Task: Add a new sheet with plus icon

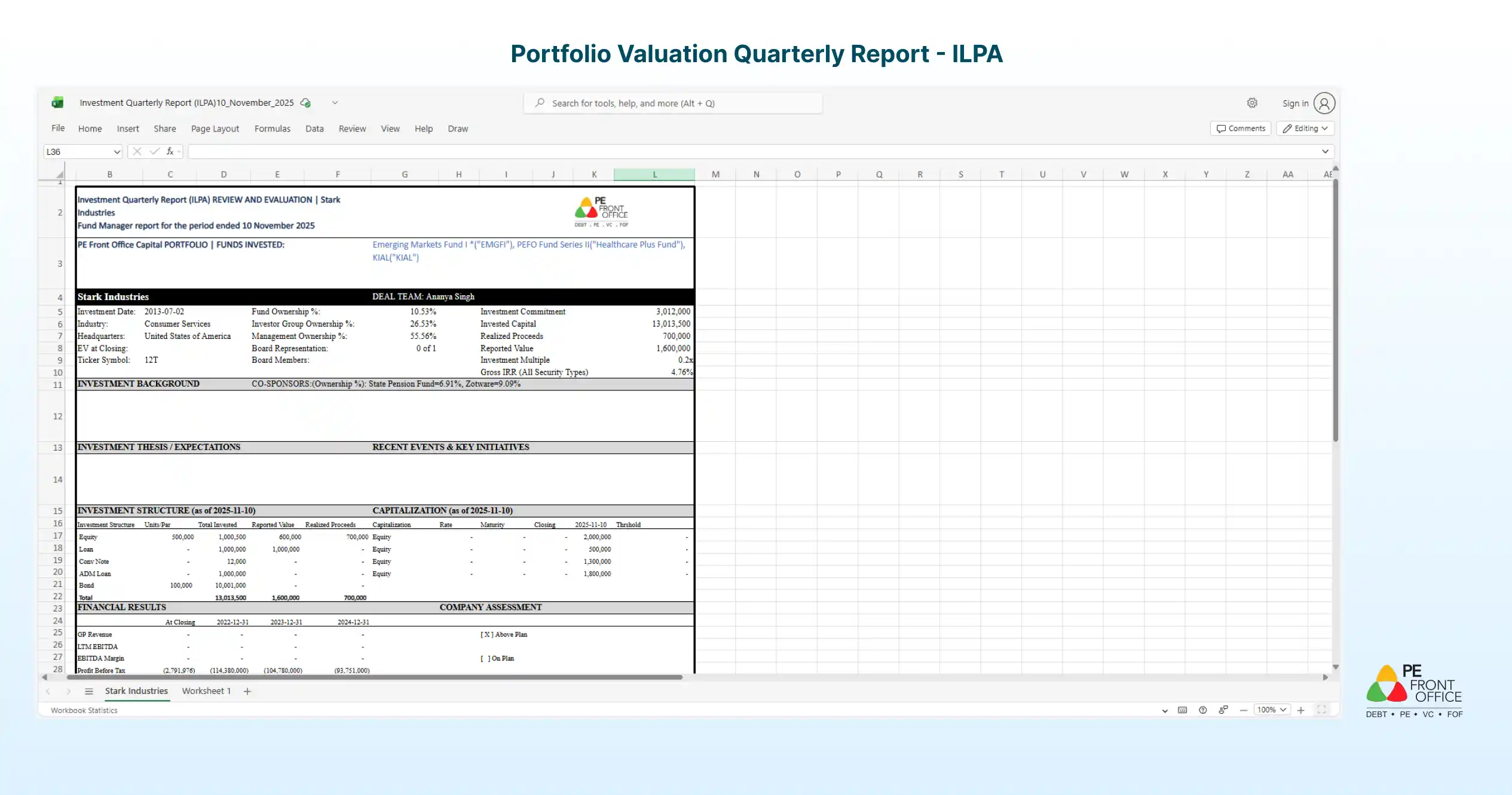Action: tap(247, 692)
